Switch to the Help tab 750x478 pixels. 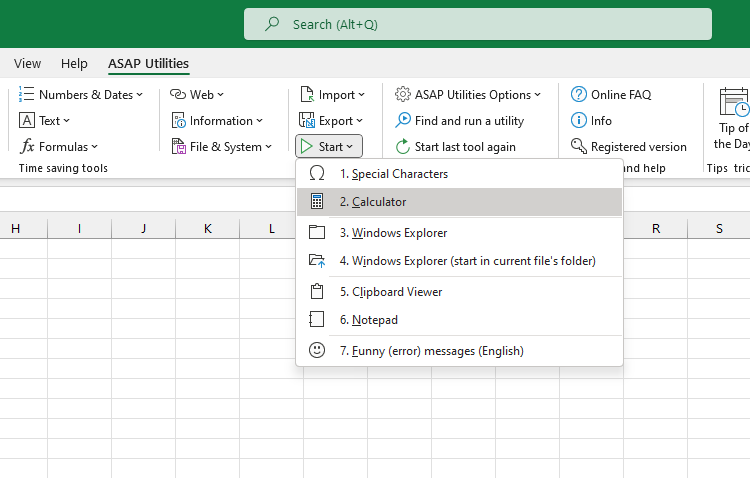[74, 63]
